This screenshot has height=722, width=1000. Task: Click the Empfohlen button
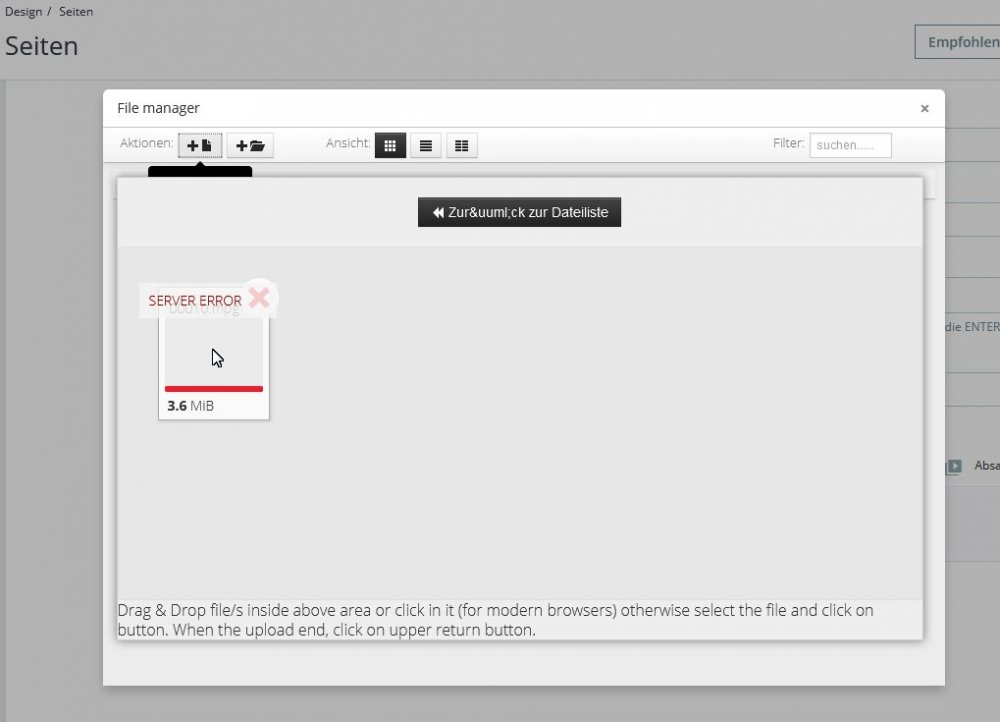click(x=957, y=42)
